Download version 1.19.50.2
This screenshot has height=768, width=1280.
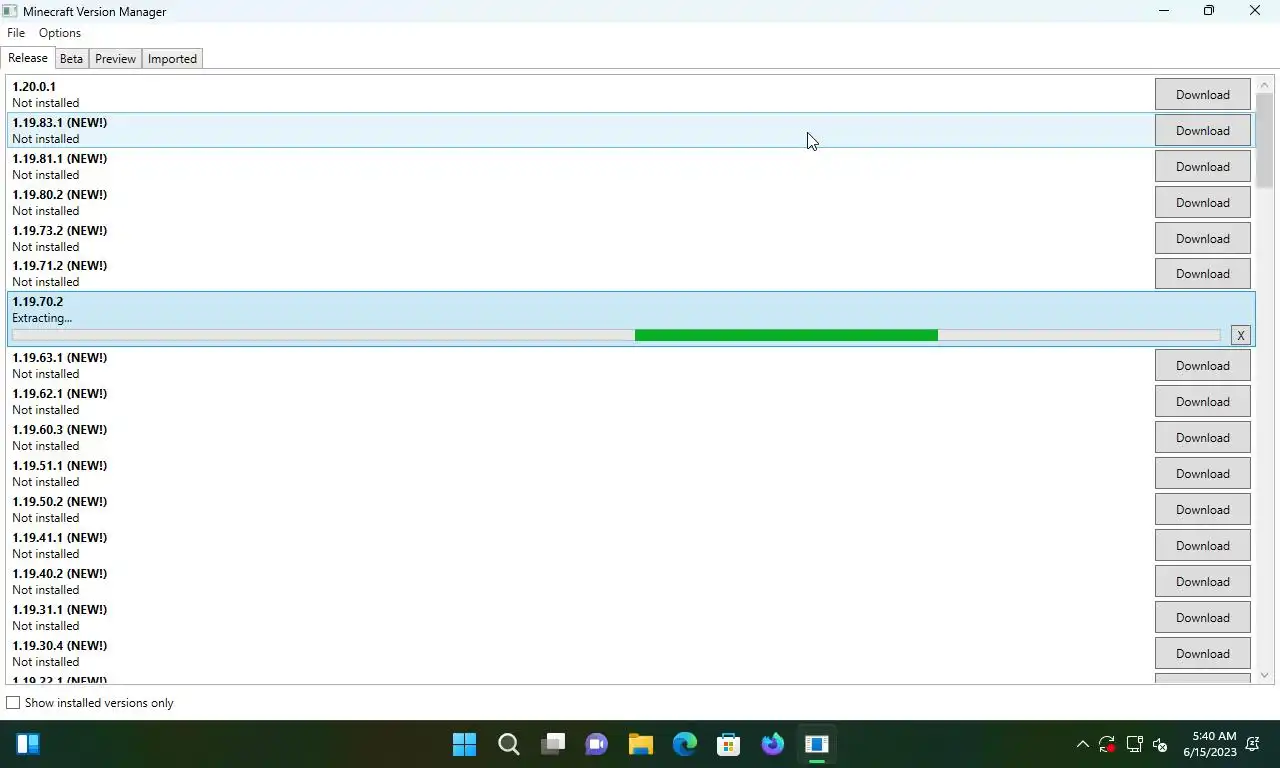(1202, 510)
